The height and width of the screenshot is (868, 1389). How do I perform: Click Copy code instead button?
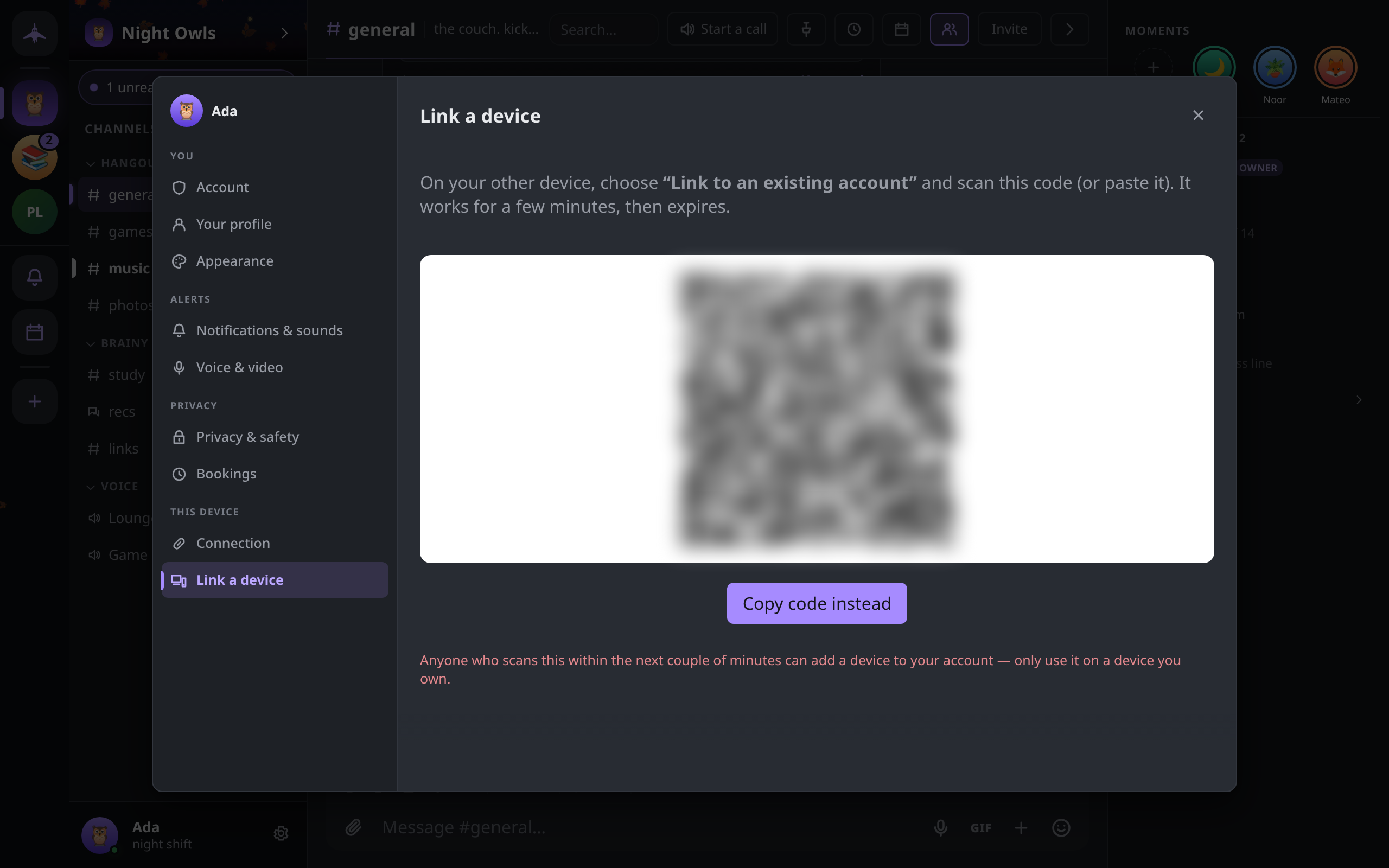click(817, 603)
